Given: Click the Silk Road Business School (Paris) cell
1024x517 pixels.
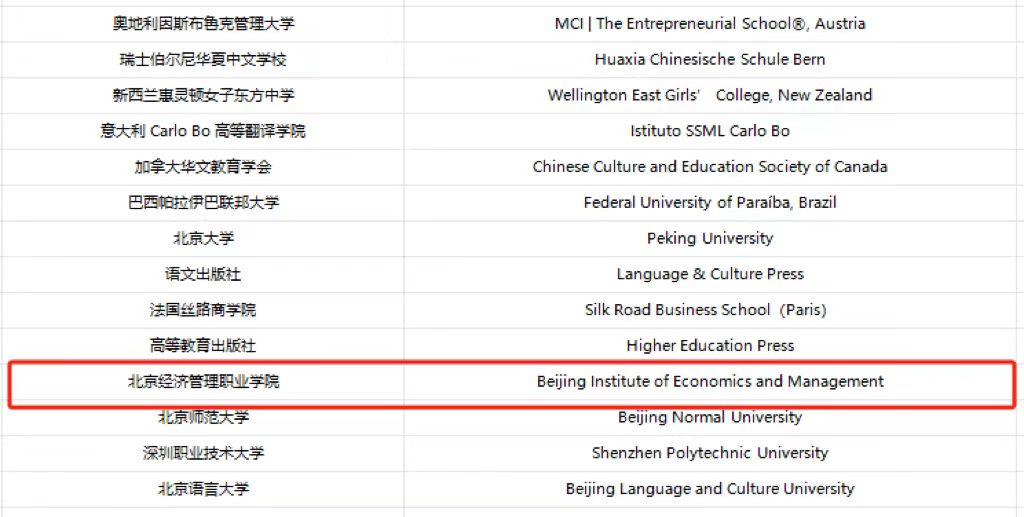Looking at the screenshot, I should (x=710, y=310).
